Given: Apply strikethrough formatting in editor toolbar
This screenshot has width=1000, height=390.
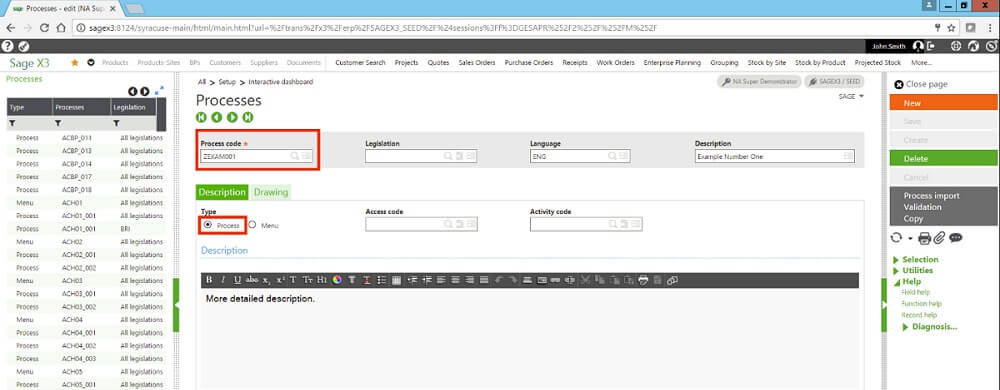Looking at the screenshot, I should [x=252, y=280].
